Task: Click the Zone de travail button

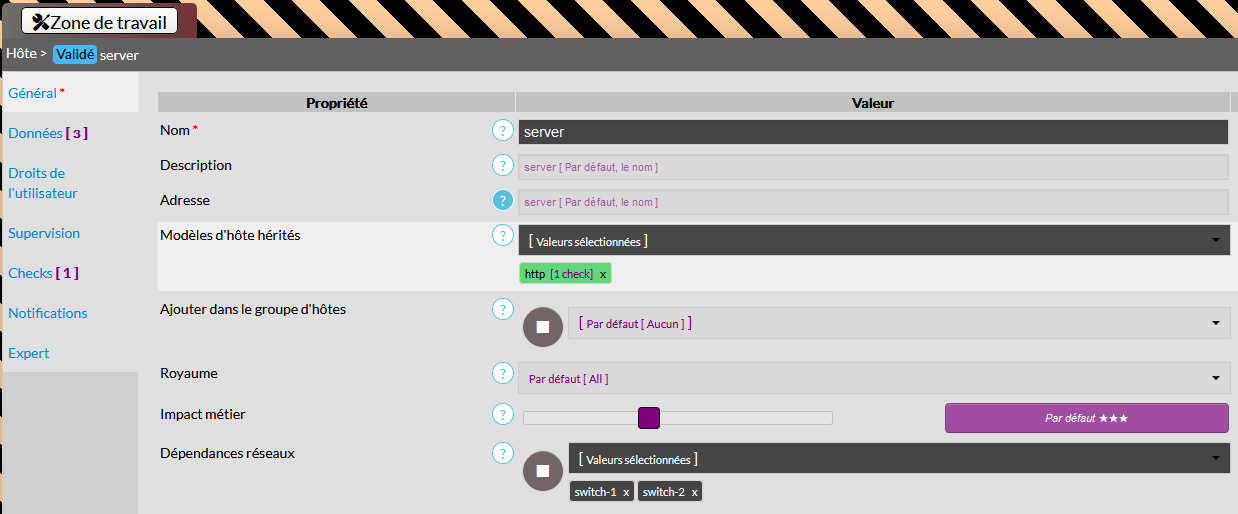Action: (99, 21)
